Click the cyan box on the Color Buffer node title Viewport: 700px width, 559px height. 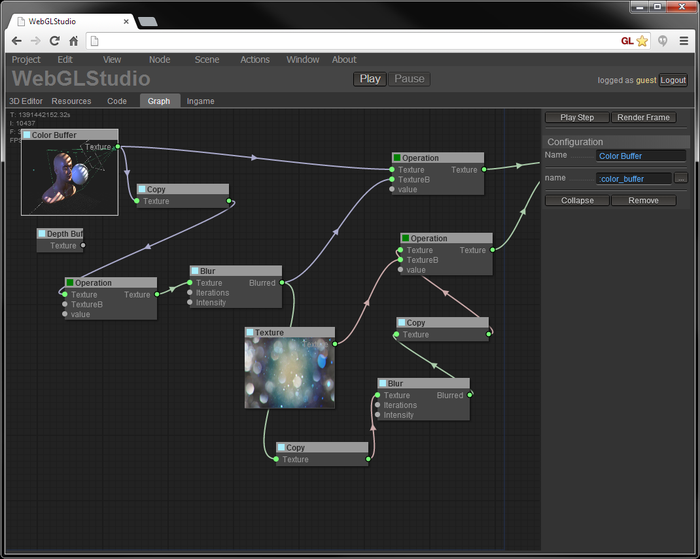(x=27, y=134)
